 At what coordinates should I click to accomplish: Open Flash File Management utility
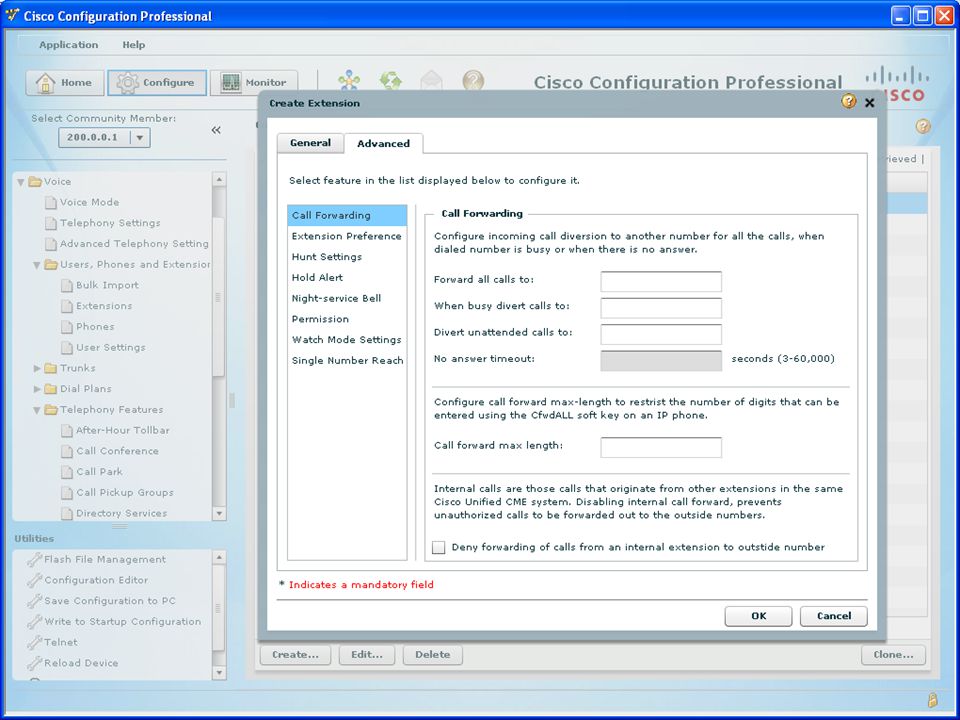pos(105,560)
